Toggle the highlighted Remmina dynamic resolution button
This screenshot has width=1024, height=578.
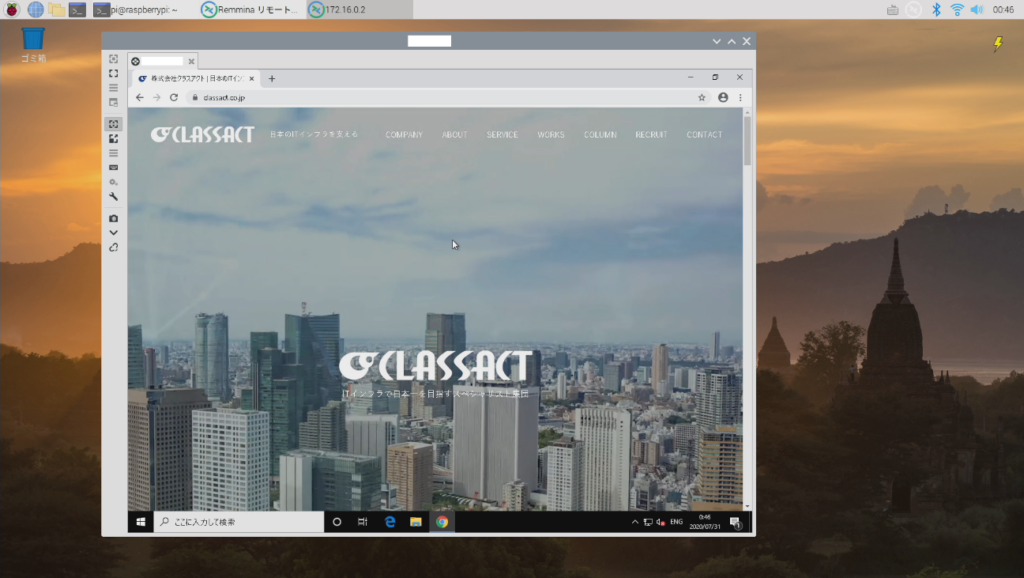[114, 124]
